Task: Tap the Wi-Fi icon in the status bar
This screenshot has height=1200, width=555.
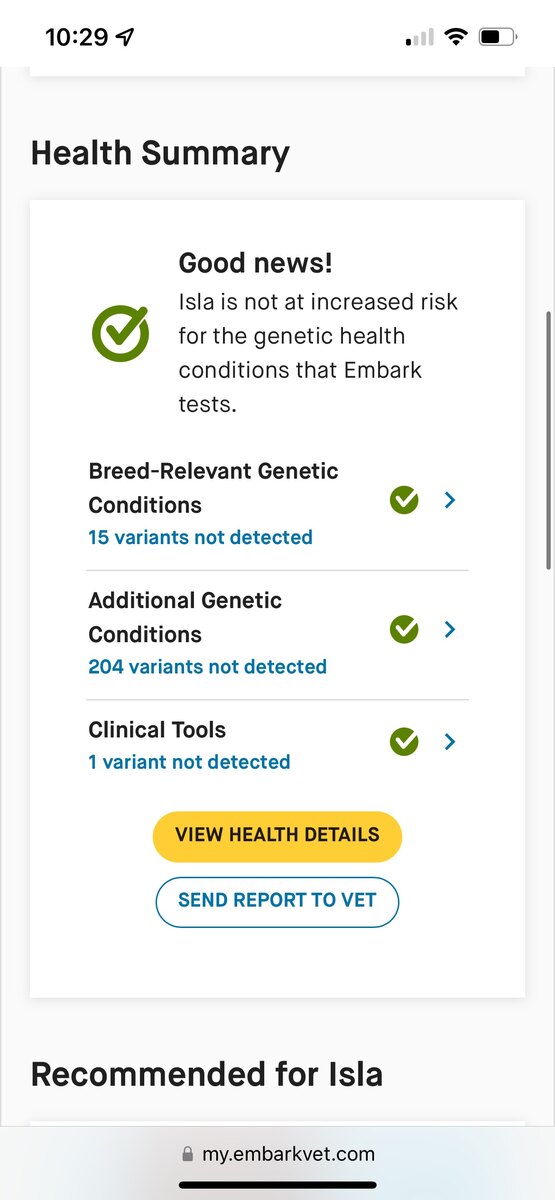Action: tap(457, 38)
